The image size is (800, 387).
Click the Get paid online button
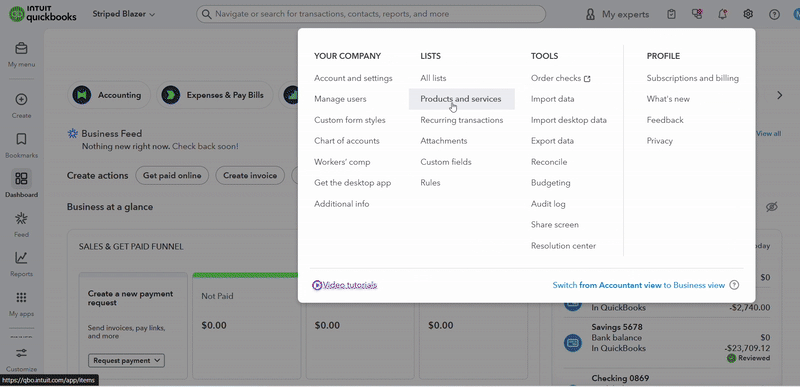tap(172, 175)
